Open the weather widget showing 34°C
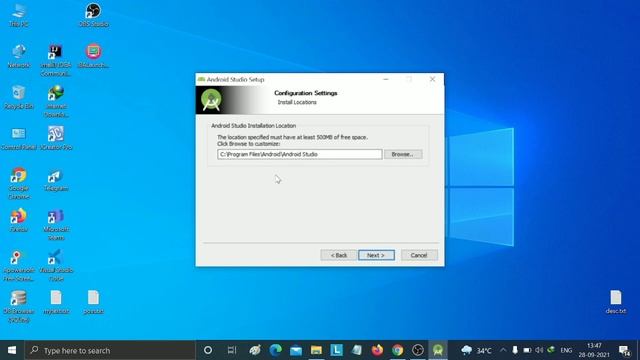 coord(476,350)
